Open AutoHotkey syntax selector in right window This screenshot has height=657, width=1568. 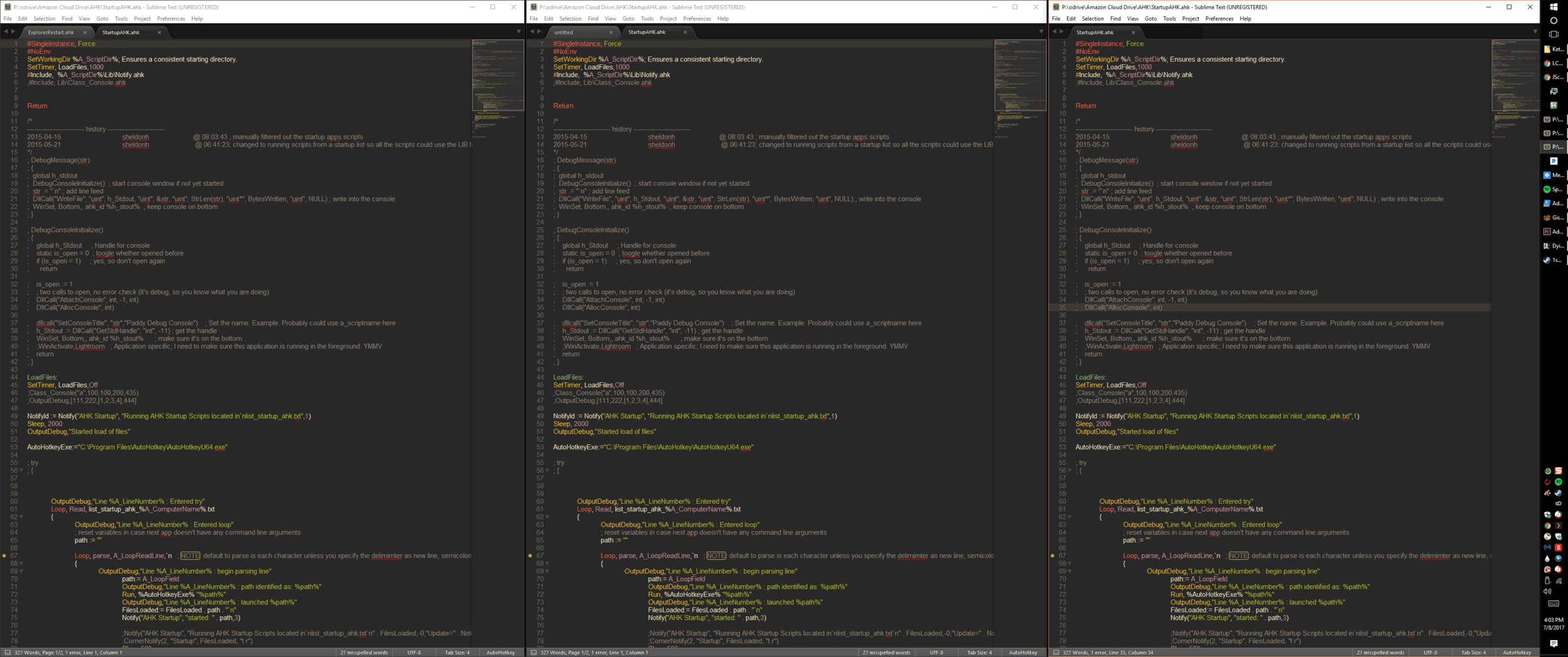(x=1517, y=653)
